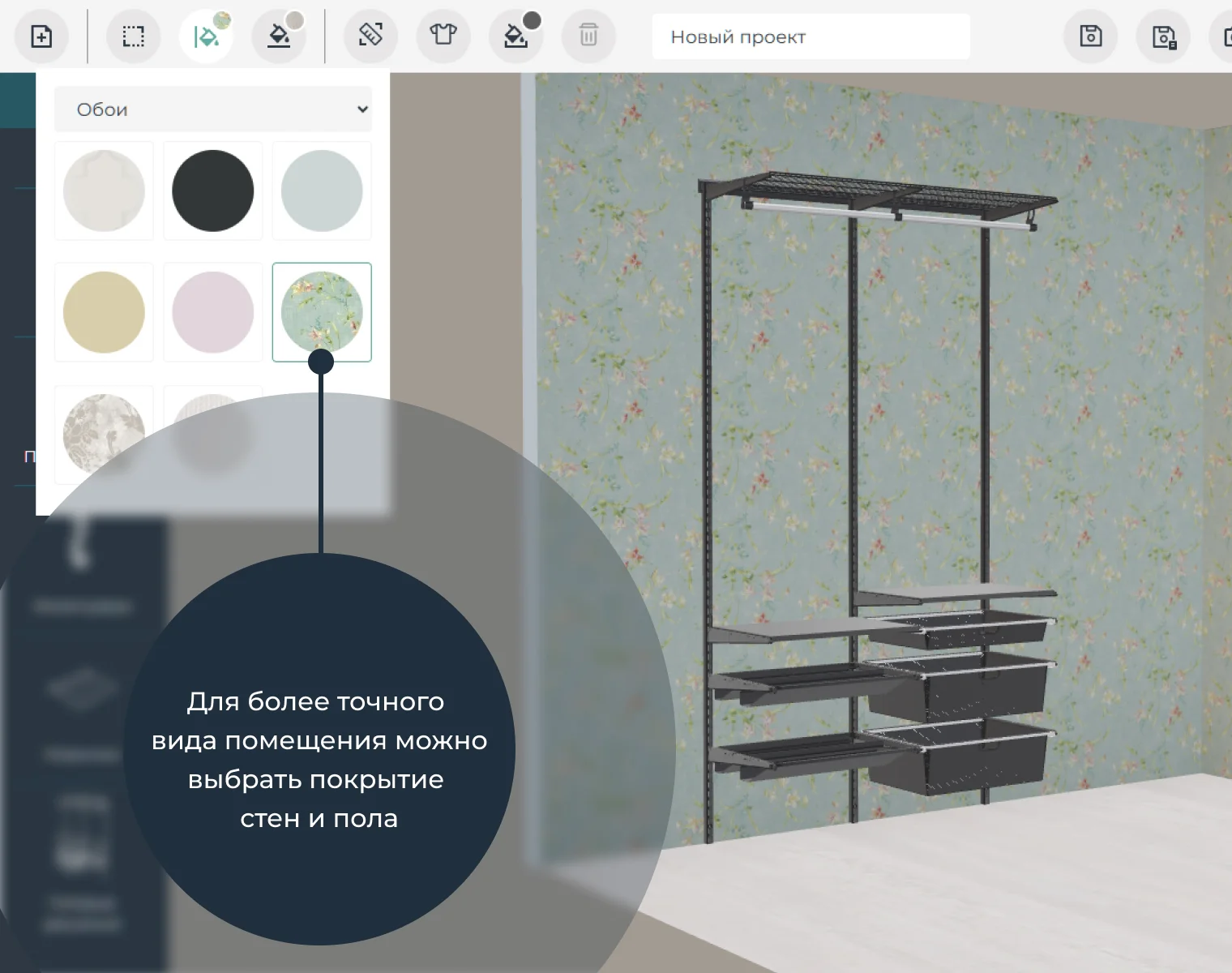Pick the beige yellow wallpaper swatch
This screenshot has width=1232, height=973.
coord(104,312)
